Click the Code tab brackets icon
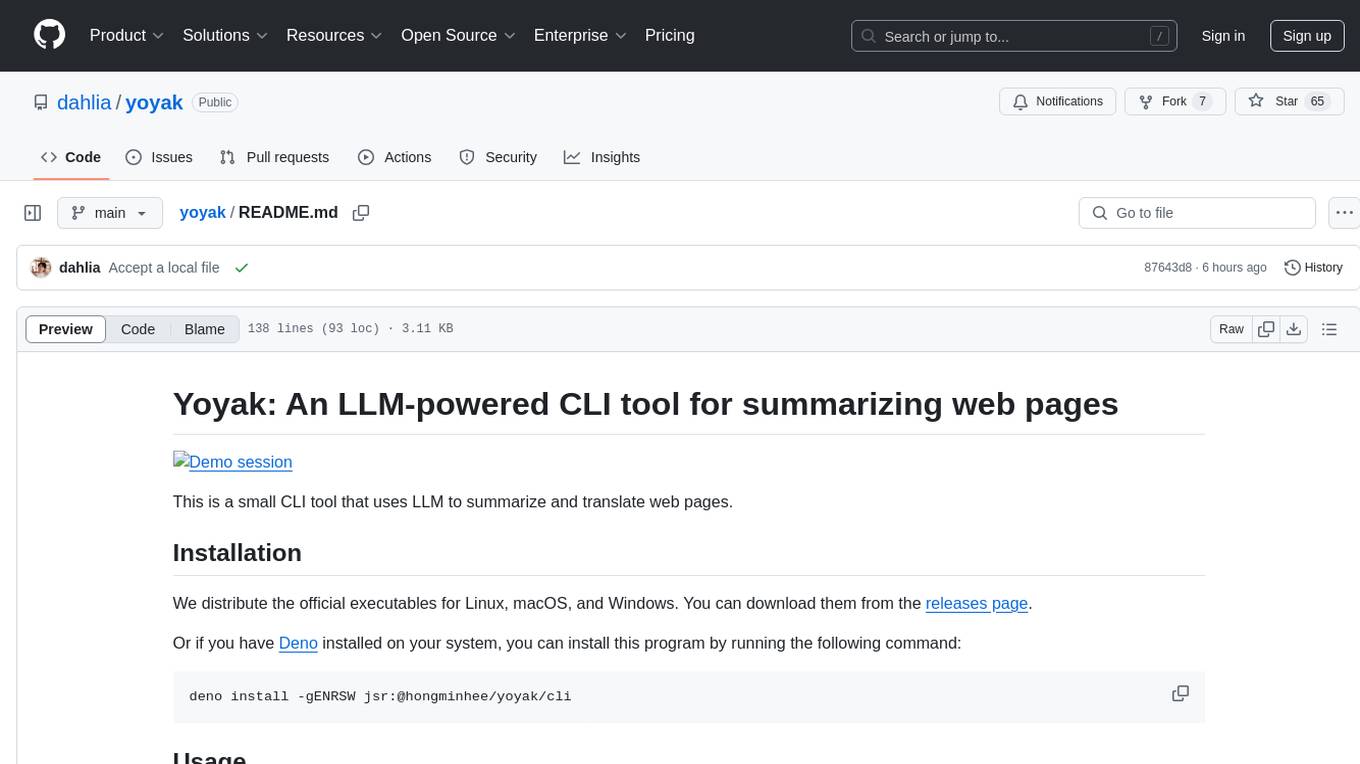Screen dimensions: 1360x764 (x=49, y=157)
